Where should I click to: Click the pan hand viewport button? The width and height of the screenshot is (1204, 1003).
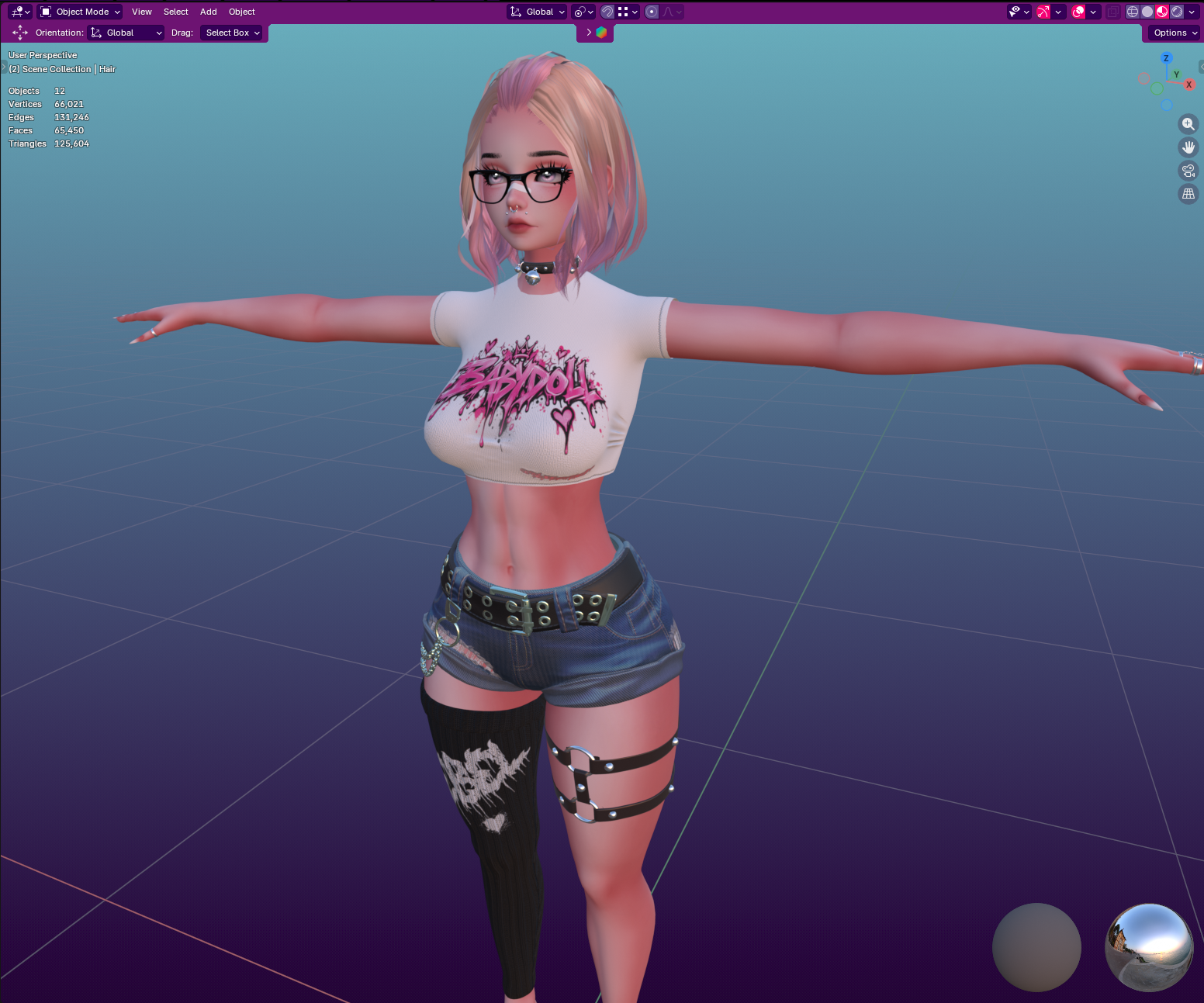[x=1188, y=147]
